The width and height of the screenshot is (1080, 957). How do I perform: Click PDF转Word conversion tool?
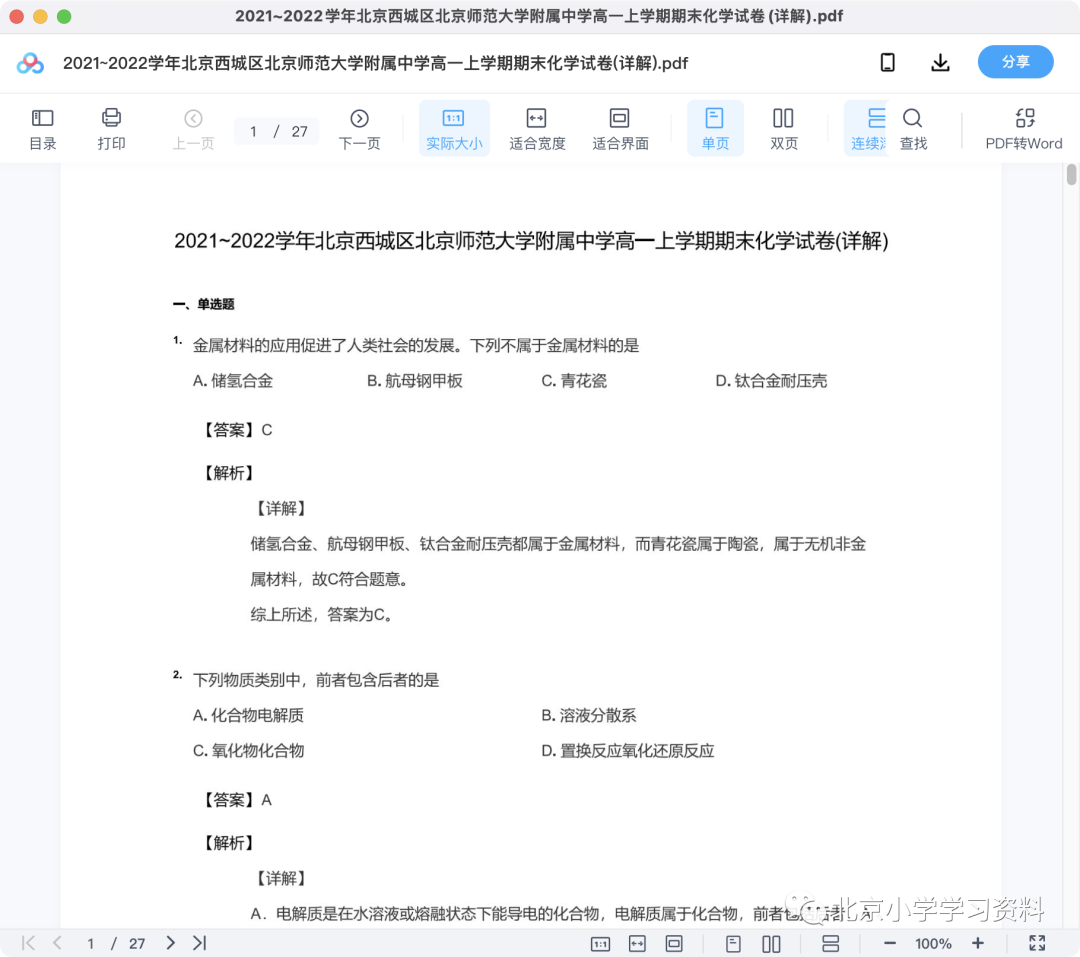pyautogui.click(x=1024, y=129)
